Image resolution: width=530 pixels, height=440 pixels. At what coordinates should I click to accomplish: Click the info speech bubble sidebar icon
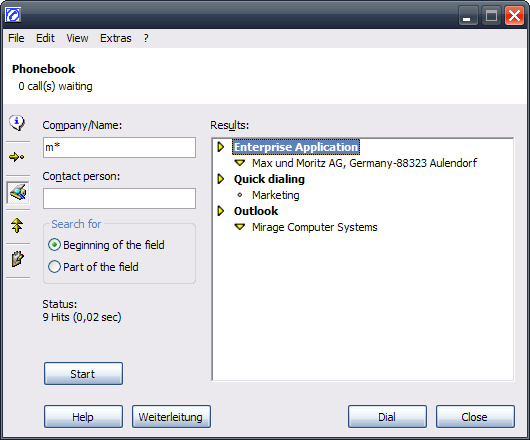click(17, 123)
